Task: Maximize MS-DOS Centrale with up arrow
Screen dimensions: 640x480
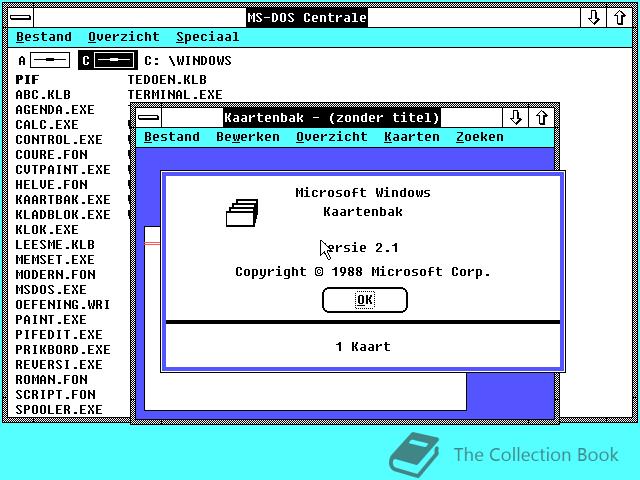Action: click(x=620, y=18)
